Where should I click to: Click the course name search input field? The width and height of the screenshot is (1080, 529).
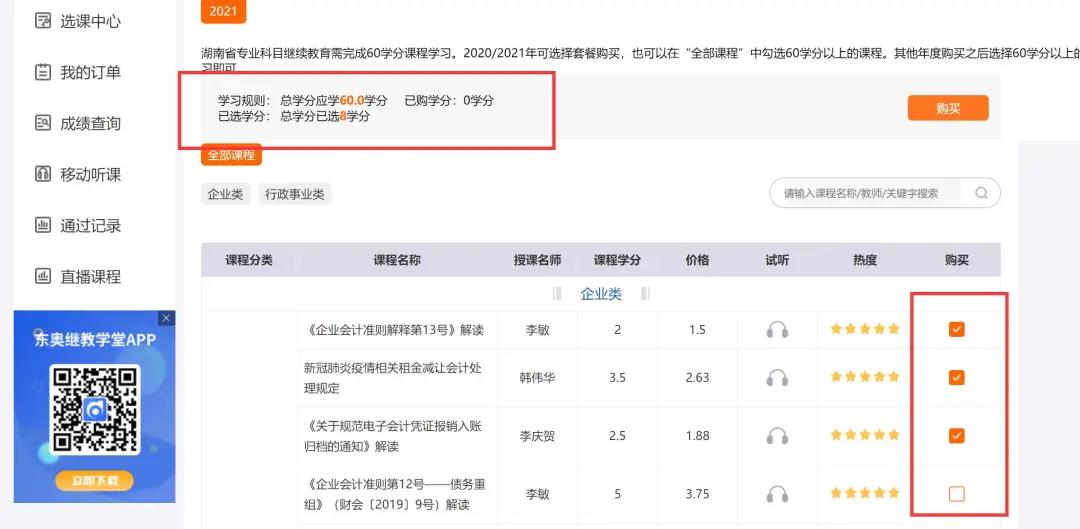point(865,194)
